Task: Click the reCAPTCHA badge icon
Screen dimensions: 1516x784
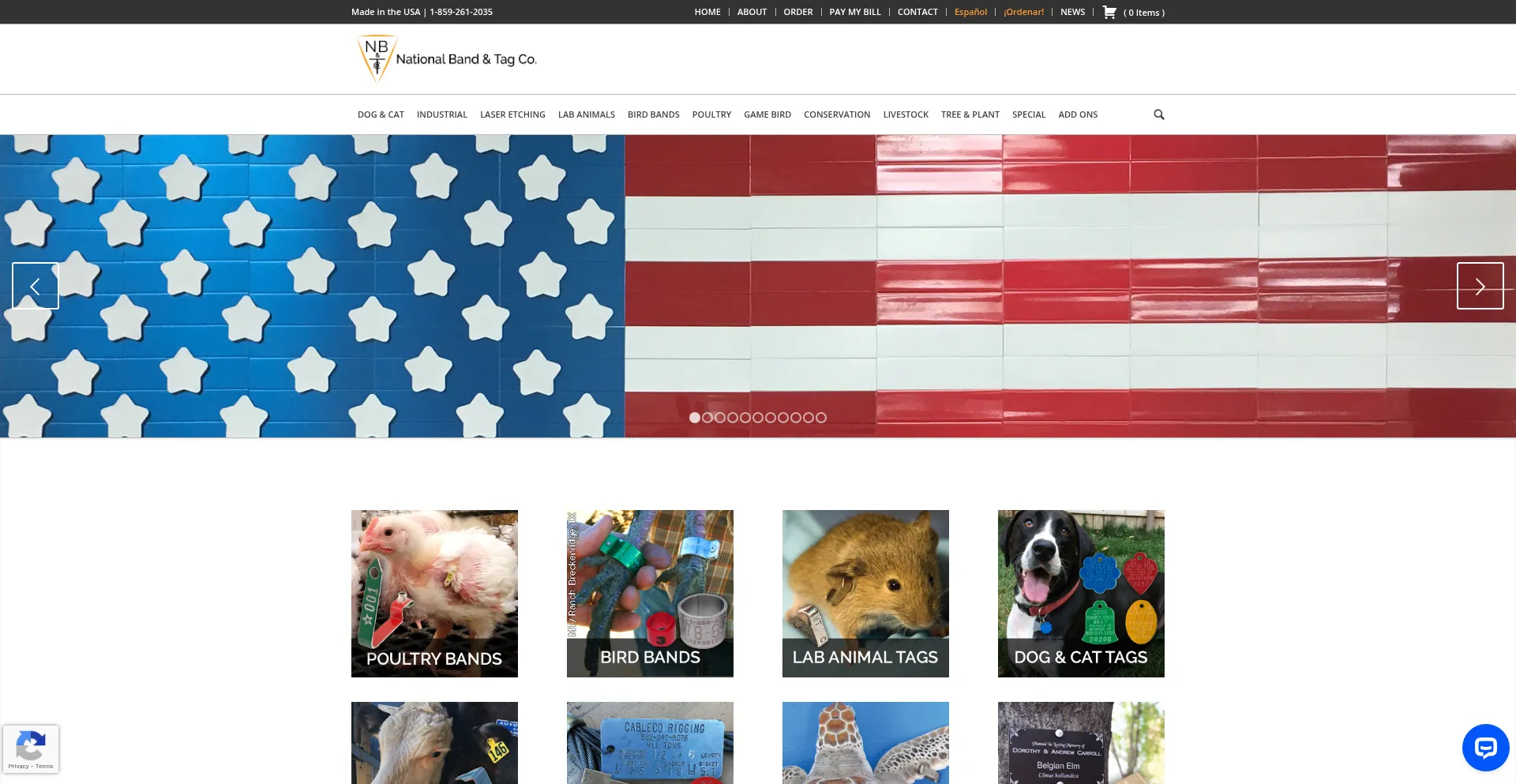Action: (30, 744)
